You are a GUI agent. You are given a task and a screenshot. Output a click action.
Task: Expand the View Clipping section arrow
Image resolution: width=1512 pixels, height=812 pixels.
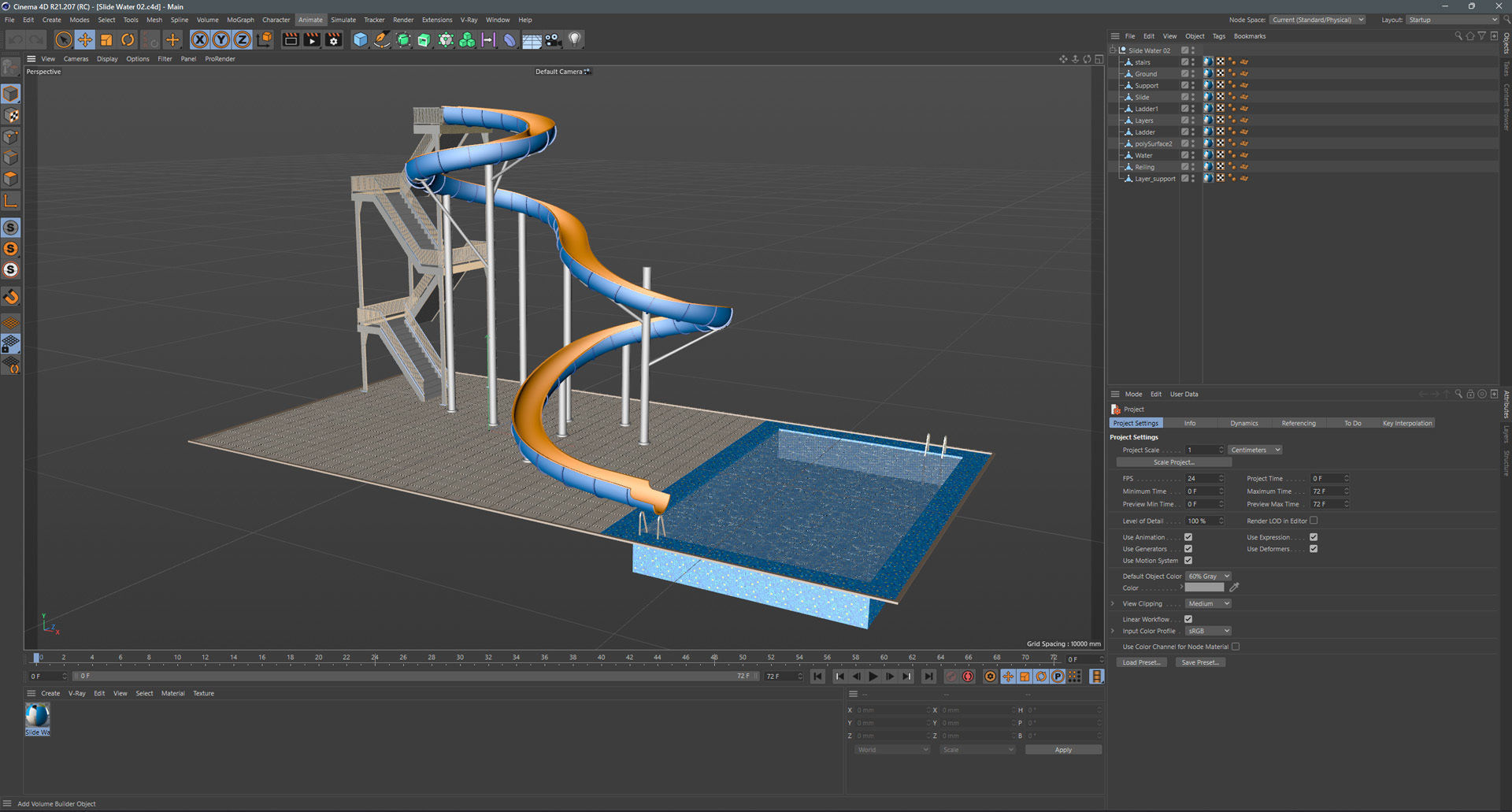pos(1114,604)
